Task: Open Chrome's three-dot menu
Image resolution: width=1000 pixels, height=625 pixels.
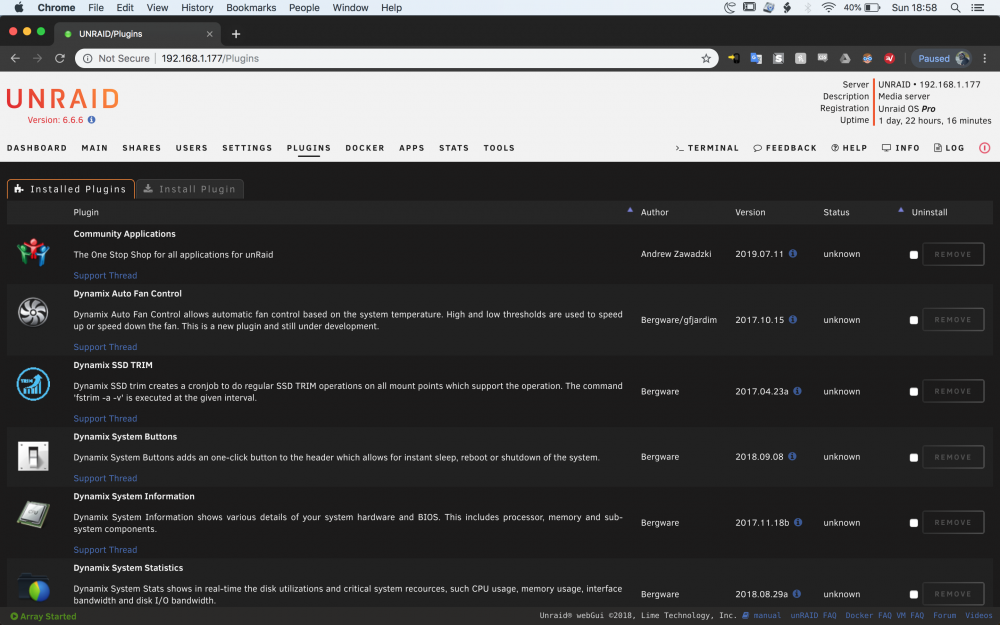Action: pos(985,59)
